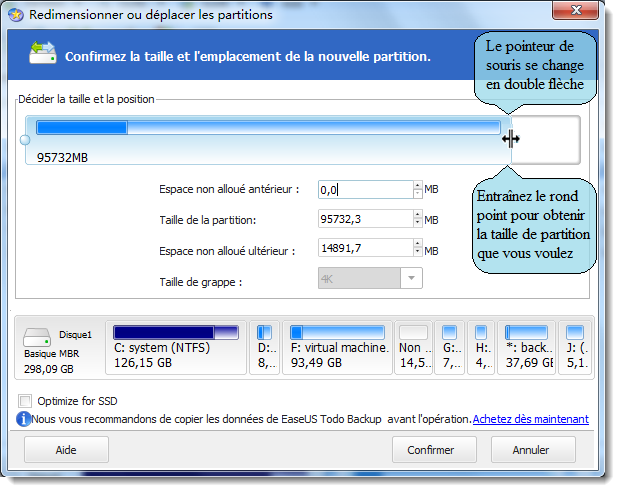Viewport: 620px width, 492px height.
Task: Select the backup partition of 37,69 GB
Action: (x=527, y=347)
